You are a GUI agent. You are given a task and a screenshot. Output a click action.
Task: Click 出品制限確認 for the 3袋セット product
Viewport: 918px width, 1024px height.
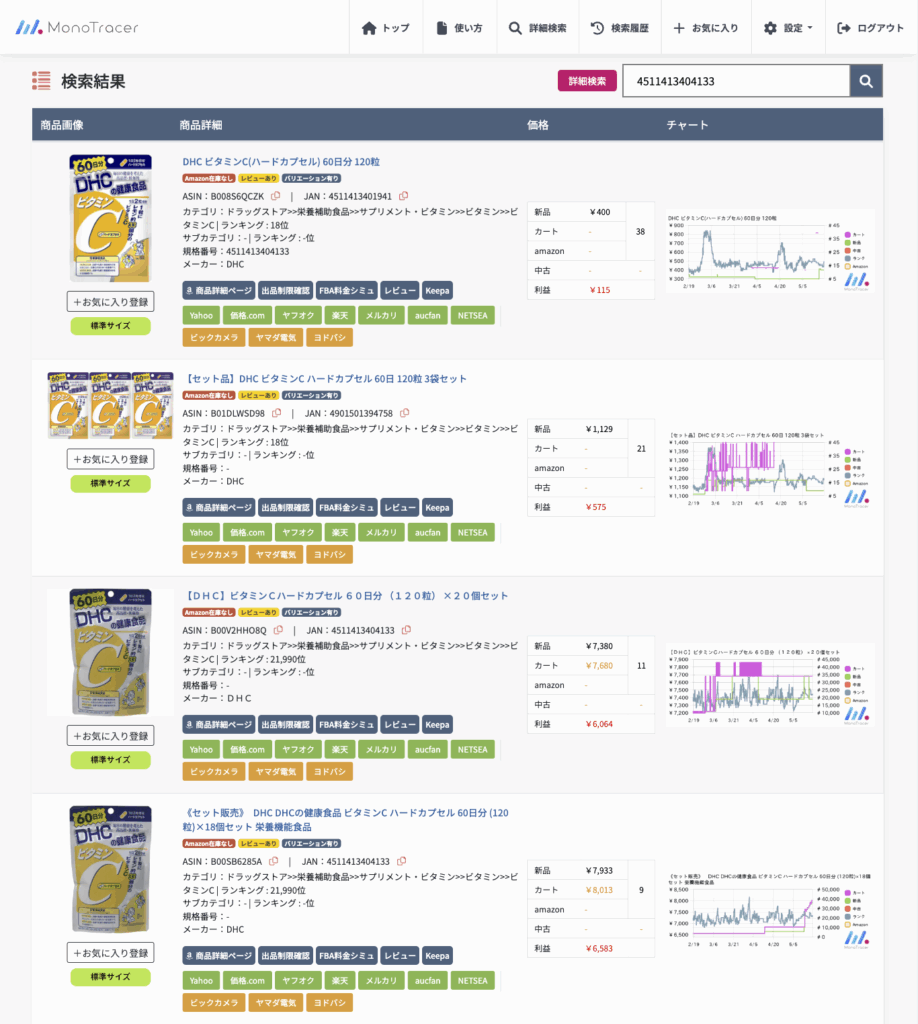point(285,507)
